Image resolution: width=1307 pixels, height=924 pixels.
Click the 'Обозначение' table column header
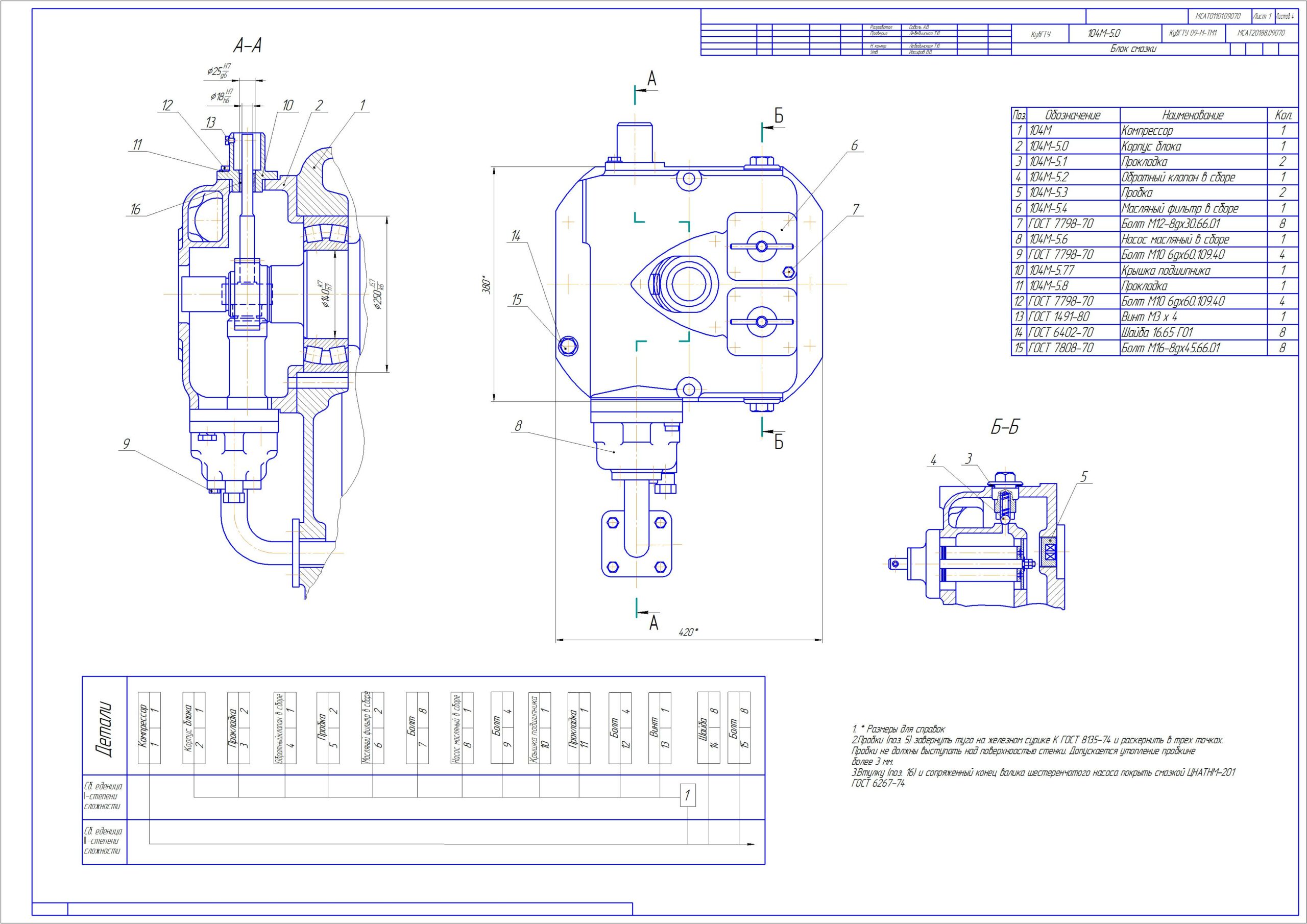(x=1073, y=115)
